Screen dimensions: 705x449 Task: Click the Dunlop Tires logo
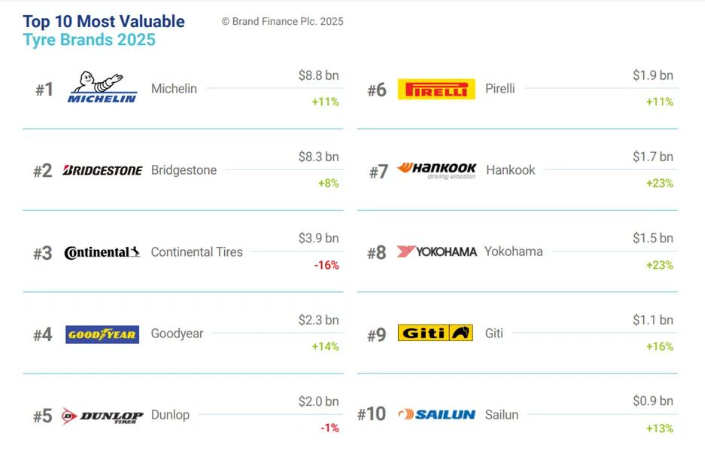102,415
